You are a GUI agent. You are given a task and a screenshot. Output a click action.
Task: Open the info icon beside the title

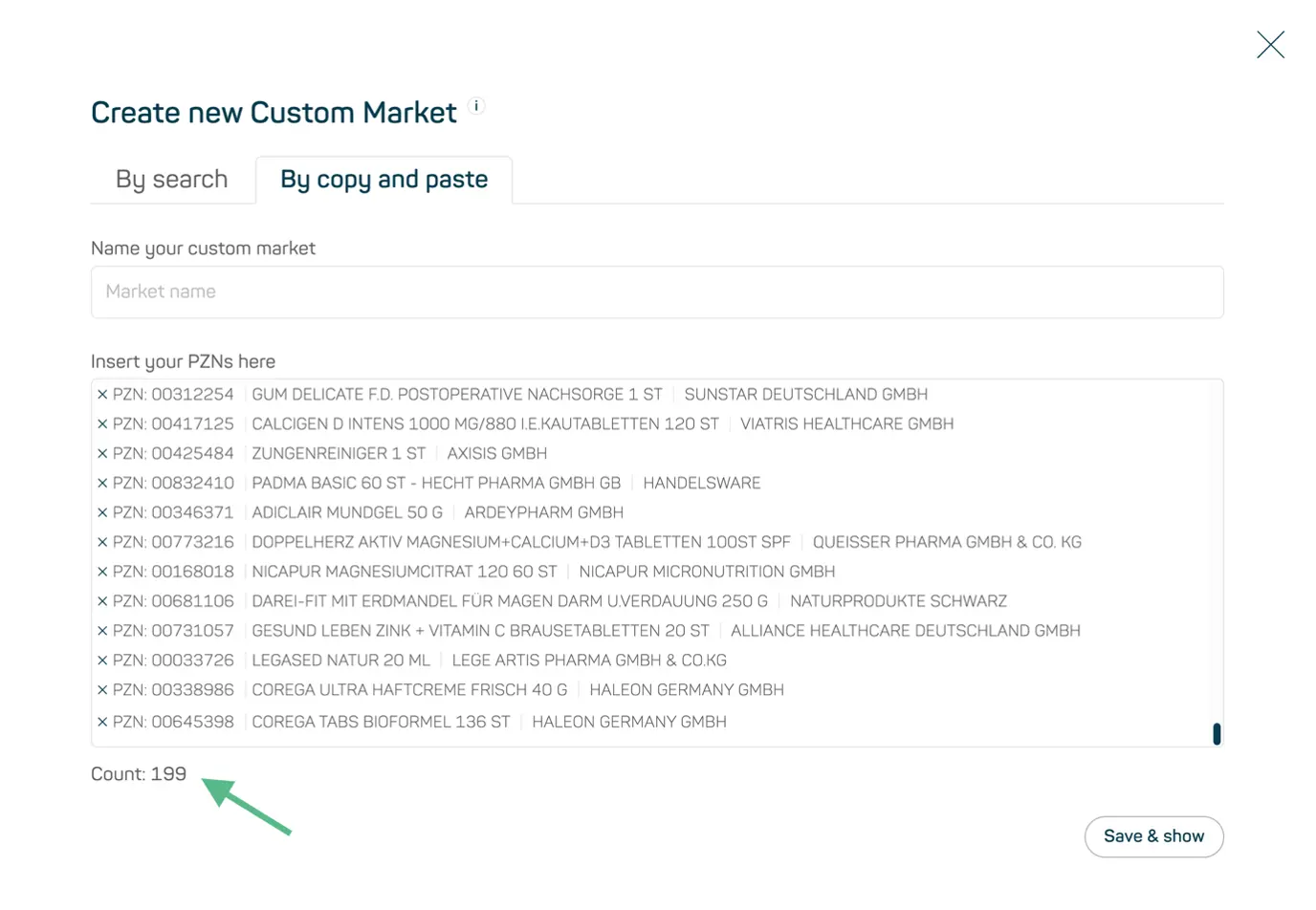(x=476, y=107)
